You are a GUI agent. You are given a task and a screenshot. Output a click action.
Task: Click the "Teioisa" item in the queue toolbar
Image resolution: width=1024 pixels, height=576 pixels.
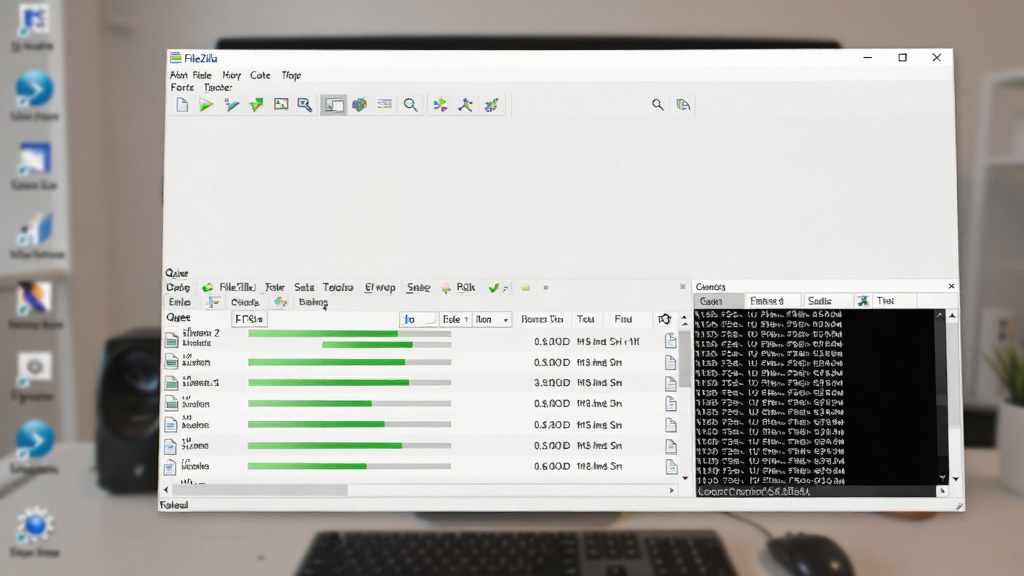click(x=338, y=287)
